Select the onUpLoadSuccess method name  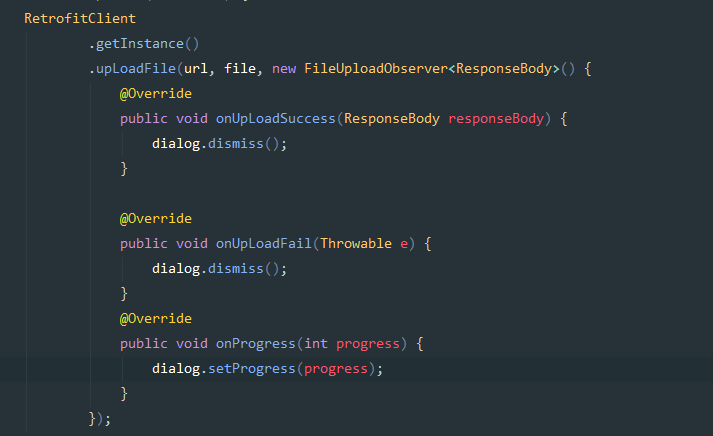click(x=276, y=119)
